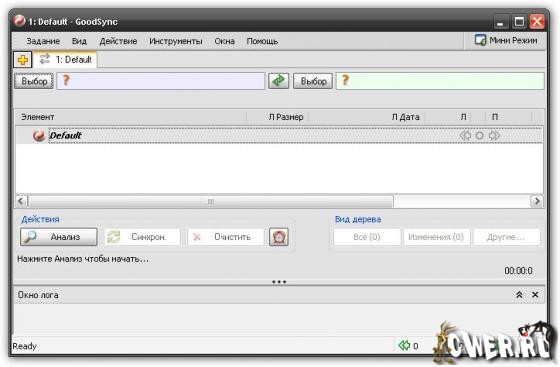Click the right Выбор folder button

(313, 81)
